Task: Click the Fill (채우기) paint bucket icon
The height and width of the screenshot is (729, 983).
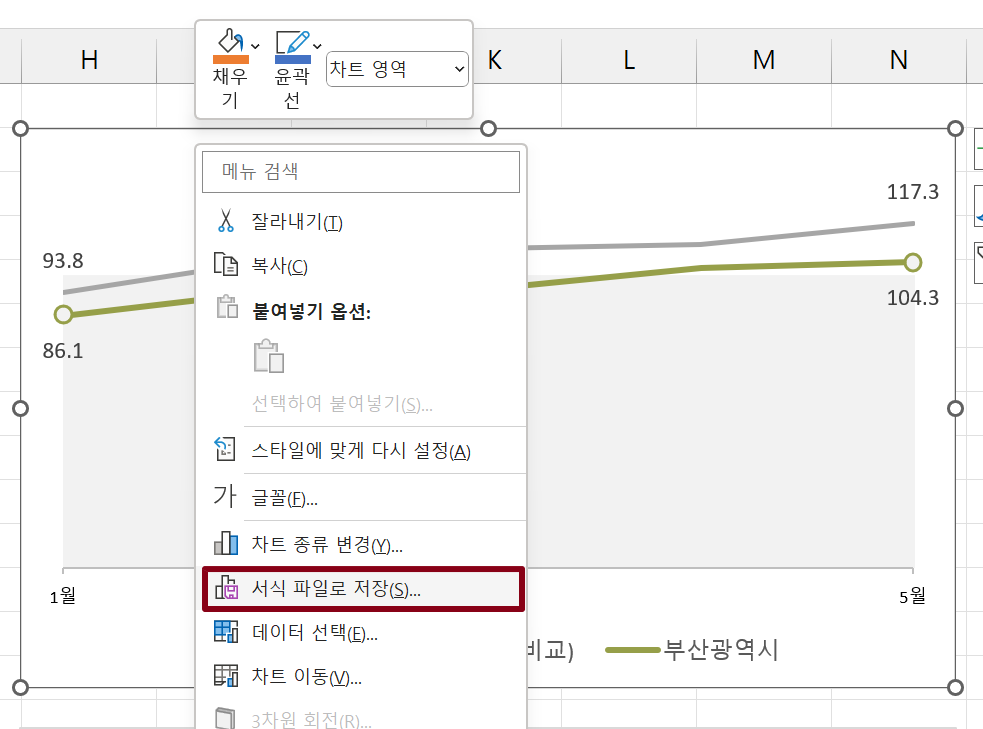Action: (230, 41)
